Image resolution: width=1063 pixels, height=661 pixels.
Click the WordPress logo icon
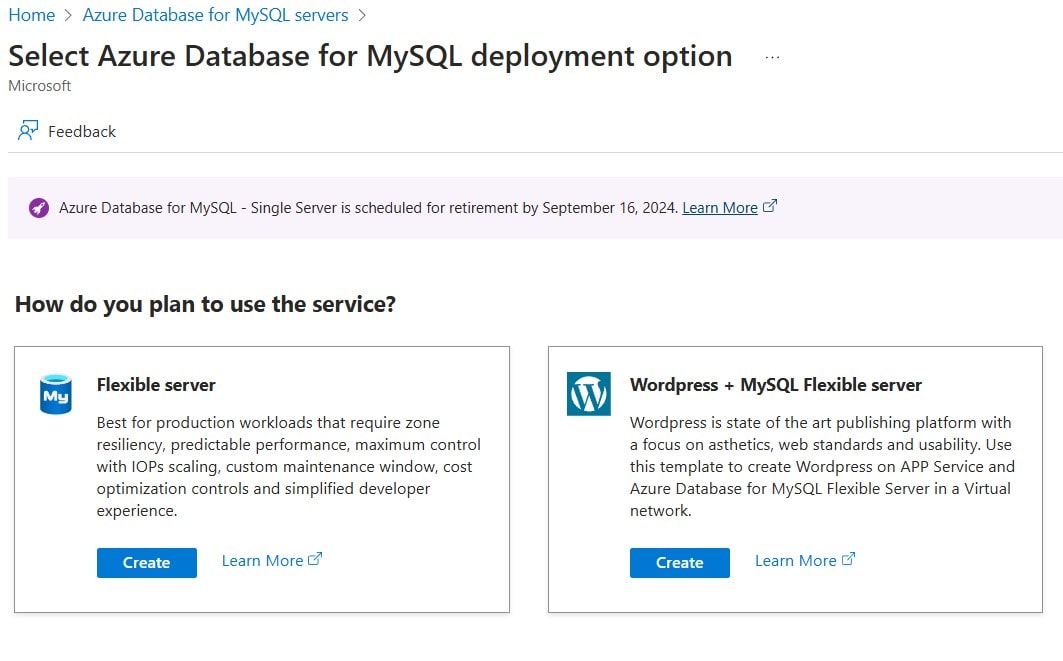(588, 394)
